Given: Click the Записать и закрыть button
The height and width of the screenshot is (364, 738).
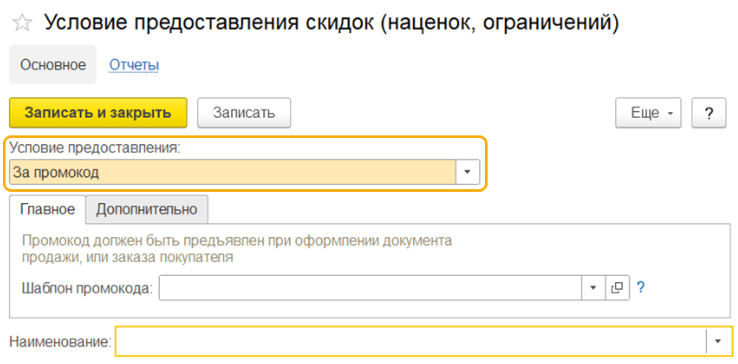Looking at the screenshot, I should click(x=98, y=113).
